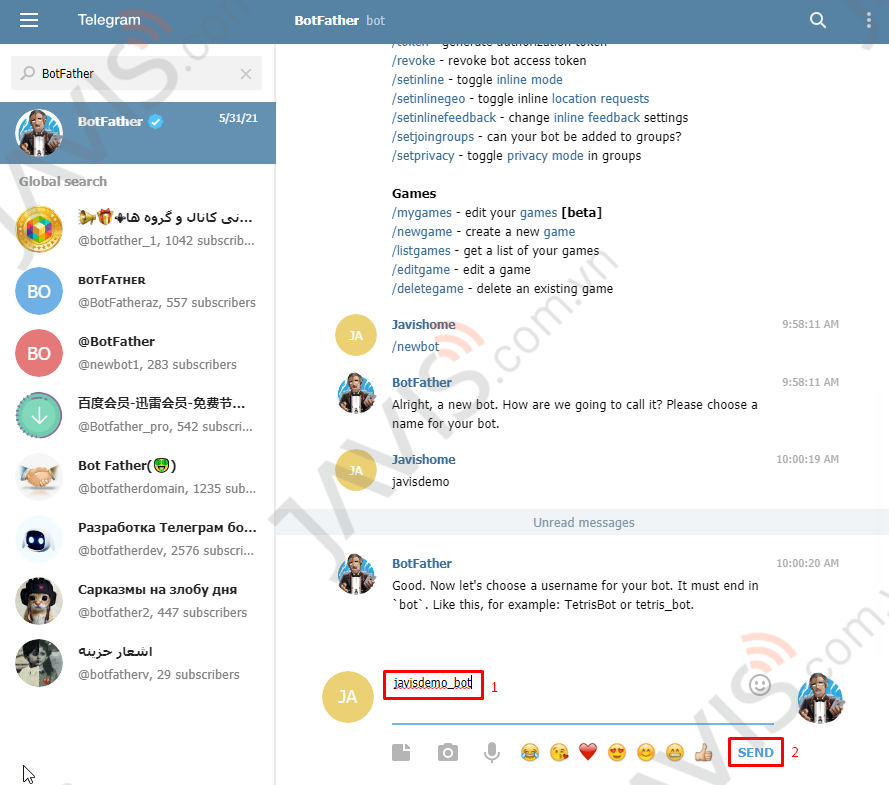Send the typed message with SEND

coord(755,752)
